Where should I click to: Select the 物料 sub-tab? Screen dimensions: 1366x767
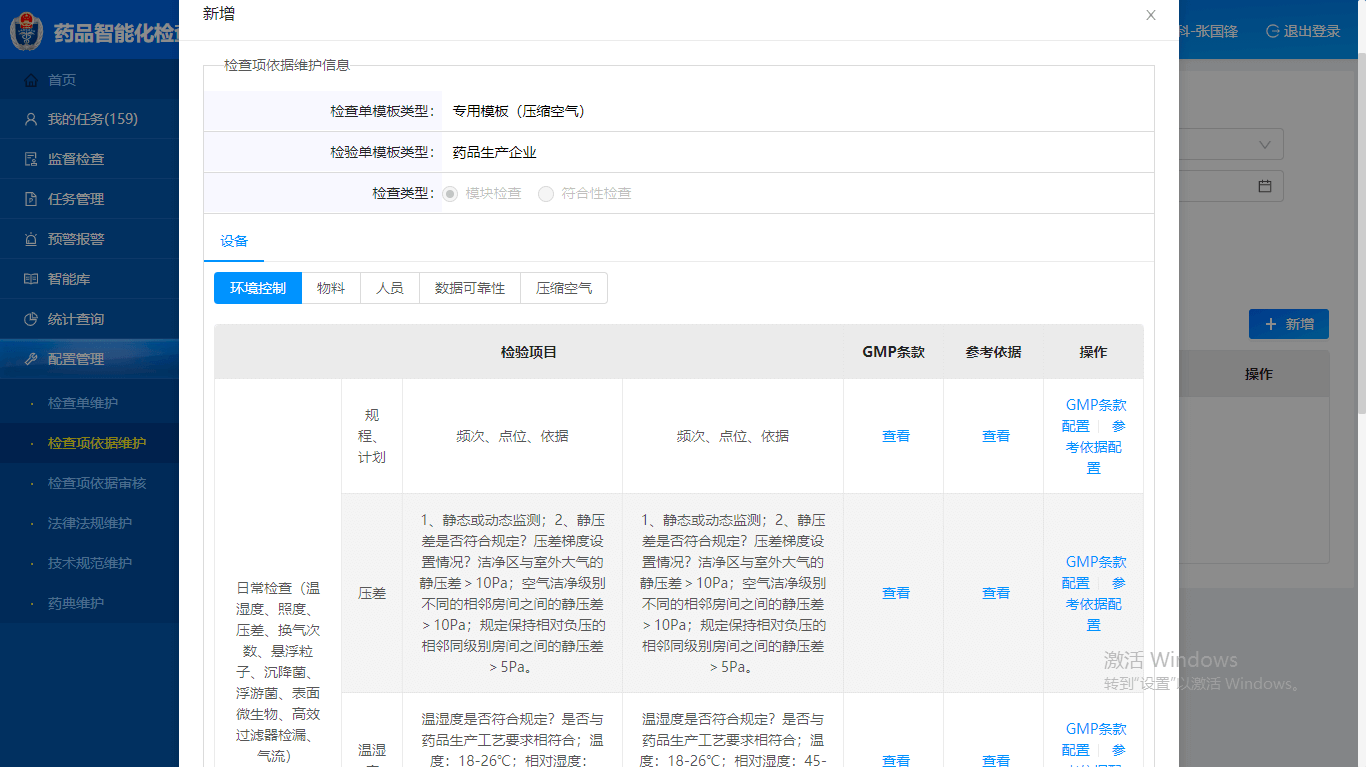point(331,288)
